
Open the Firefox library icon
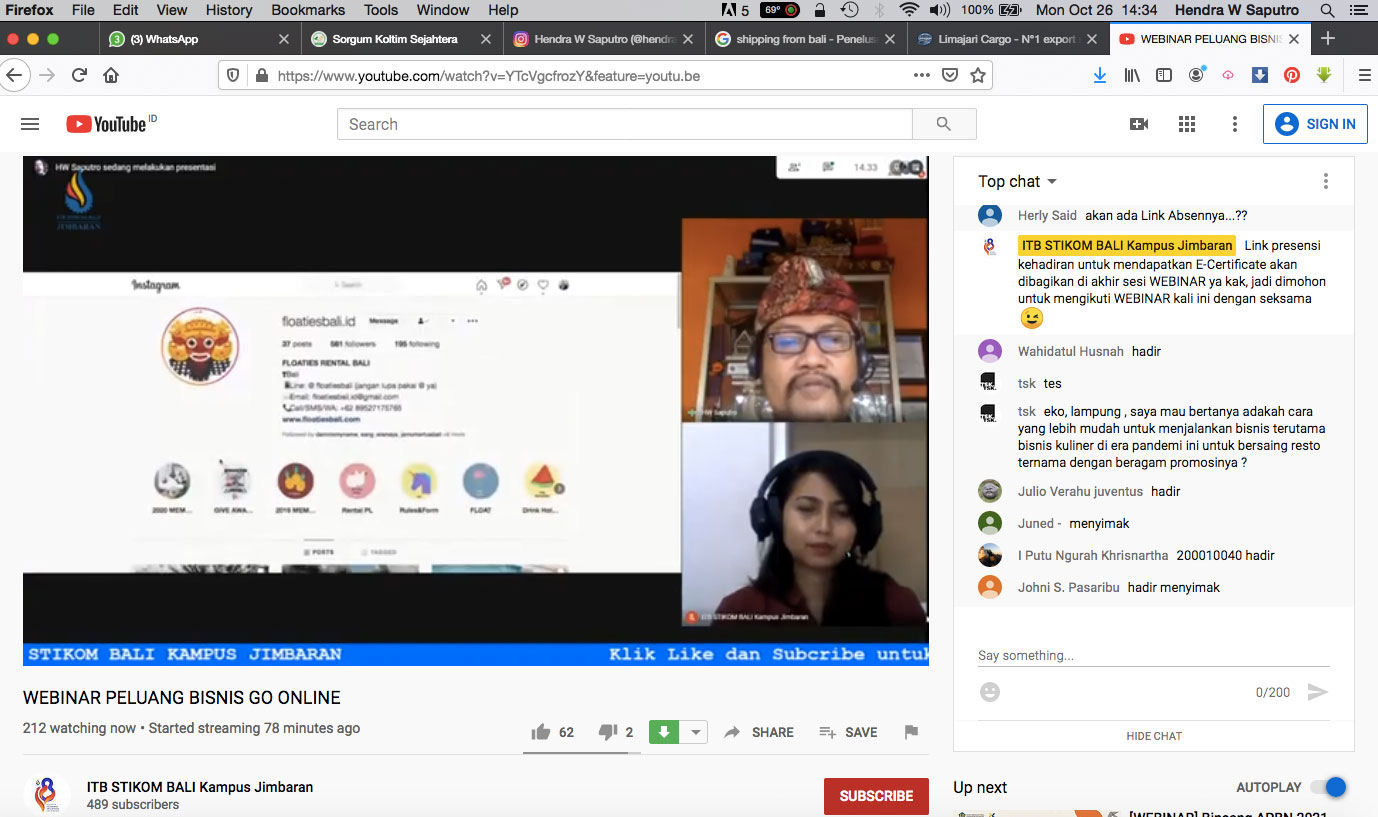pos(1132,75)
